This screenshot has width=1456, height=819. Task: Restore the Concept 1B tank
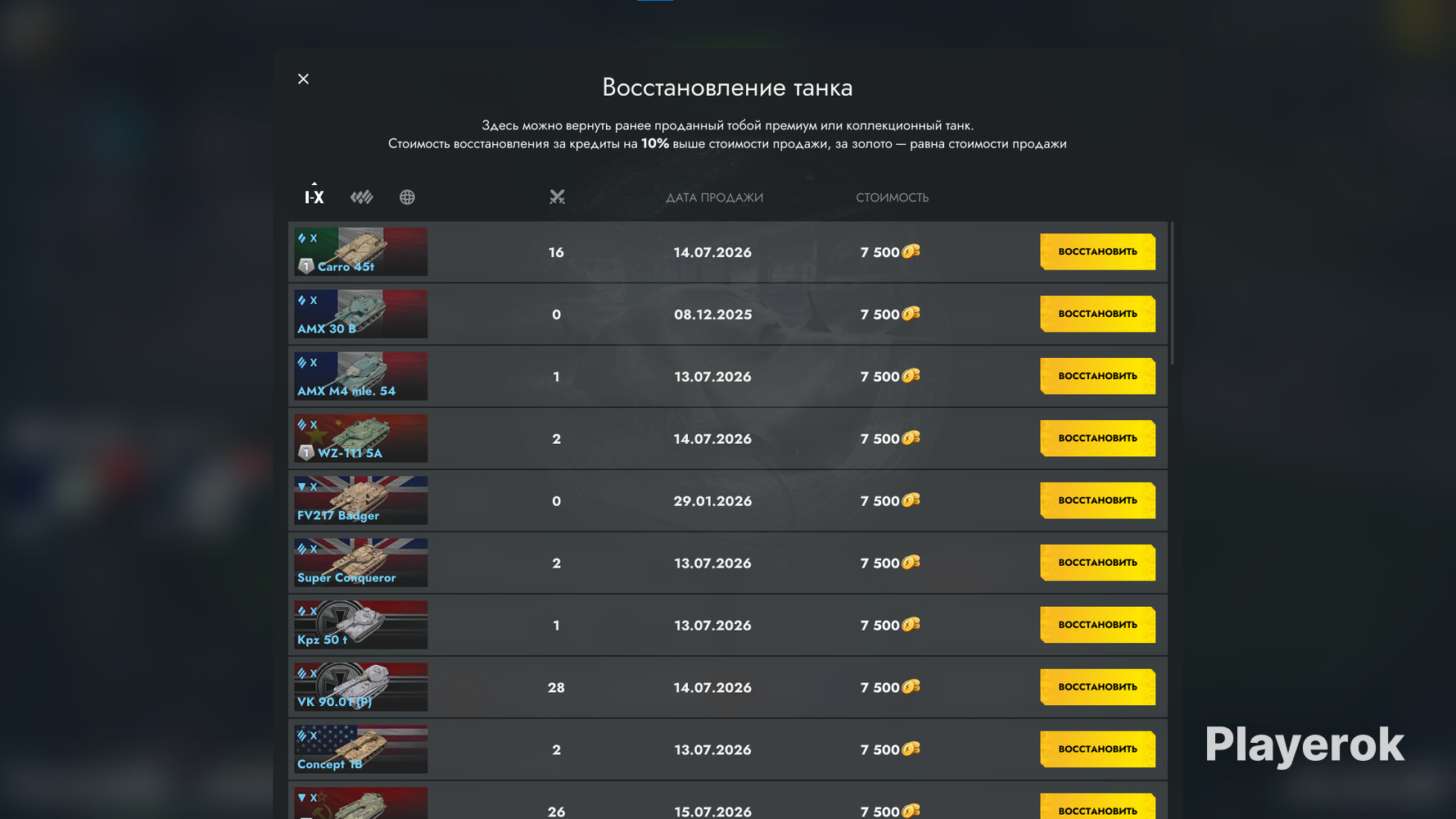pyautogui.click(x=1097, y=749)
